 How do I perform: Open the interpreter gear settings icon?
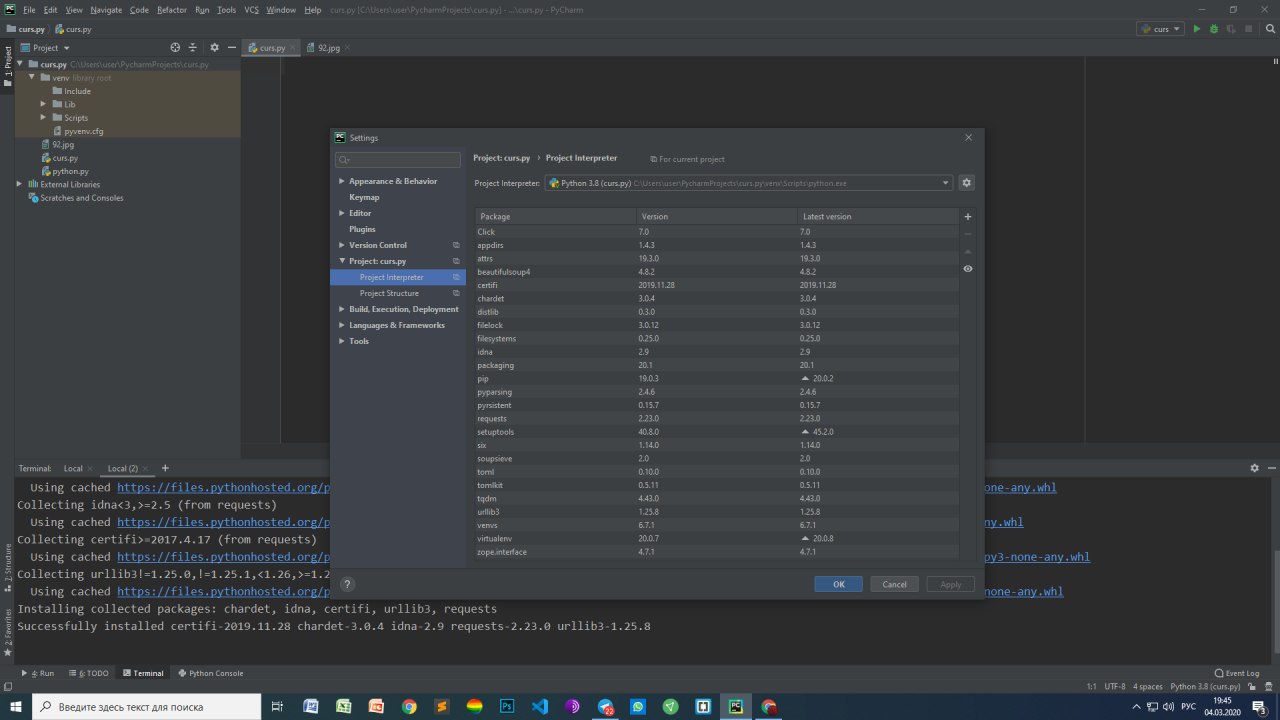tap(966, 183)
